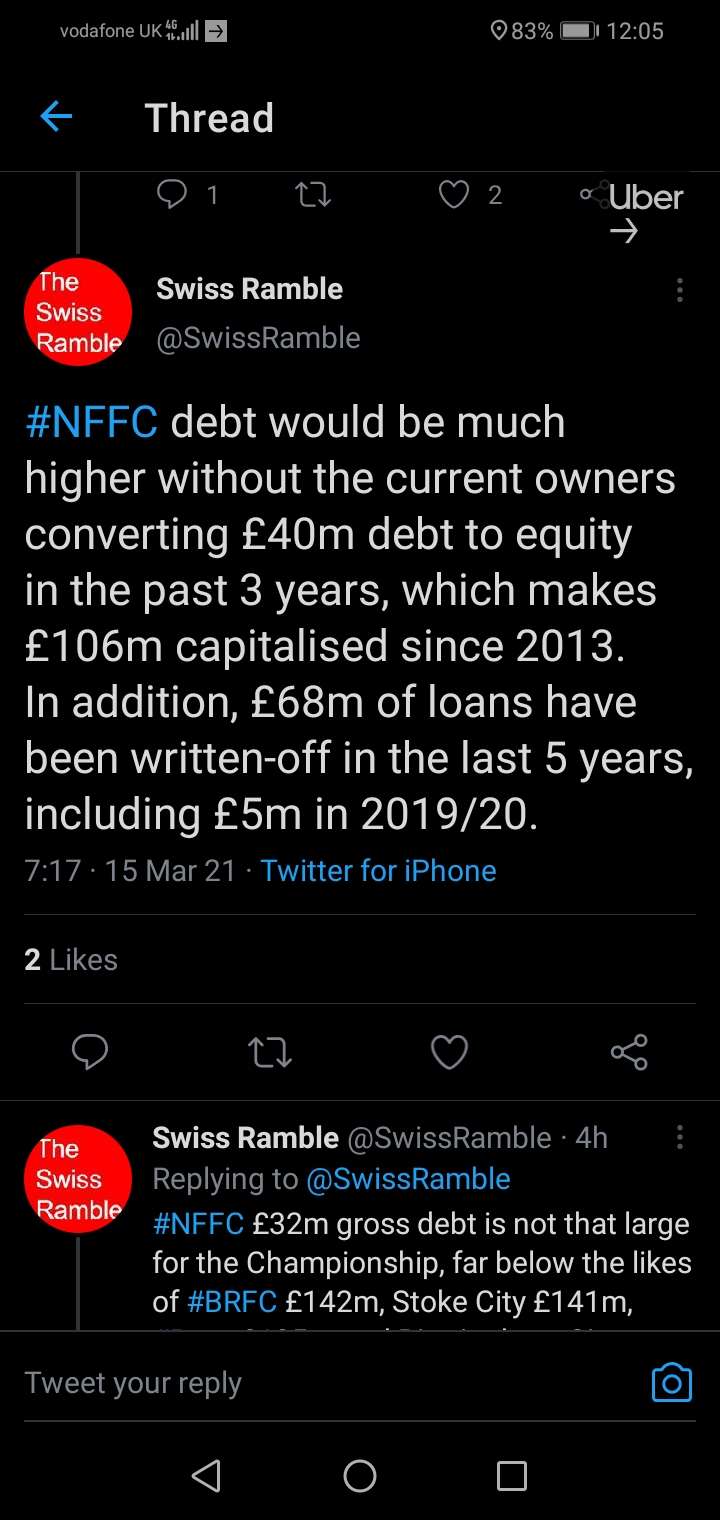
Task: Retweet the main Swiss Ramble tweet
Action: coord(269,1052)
